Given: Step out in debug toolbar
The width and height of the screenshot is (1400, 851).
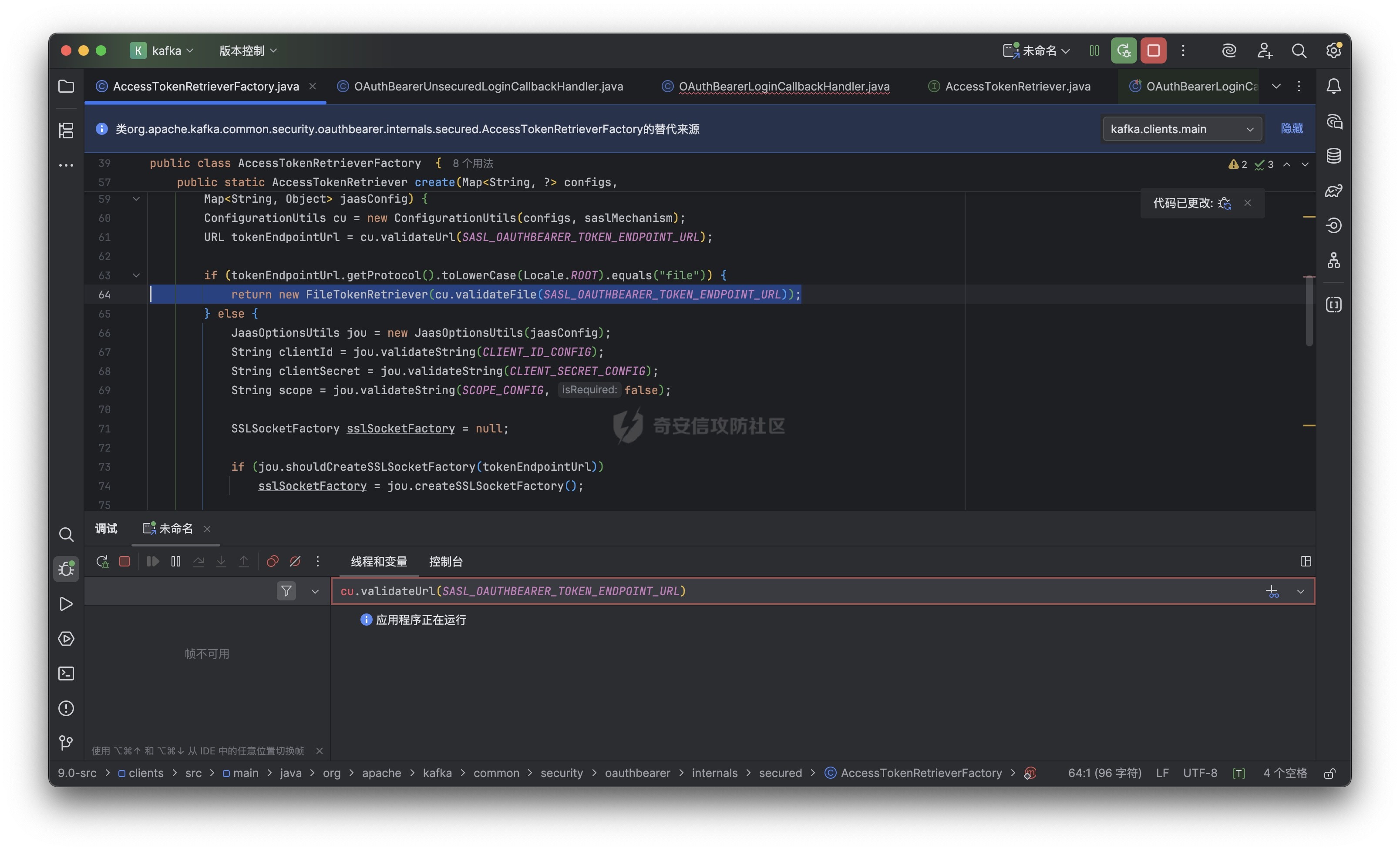Looking at the screenshot, I should pyautogui.click(x=244, y=561).
